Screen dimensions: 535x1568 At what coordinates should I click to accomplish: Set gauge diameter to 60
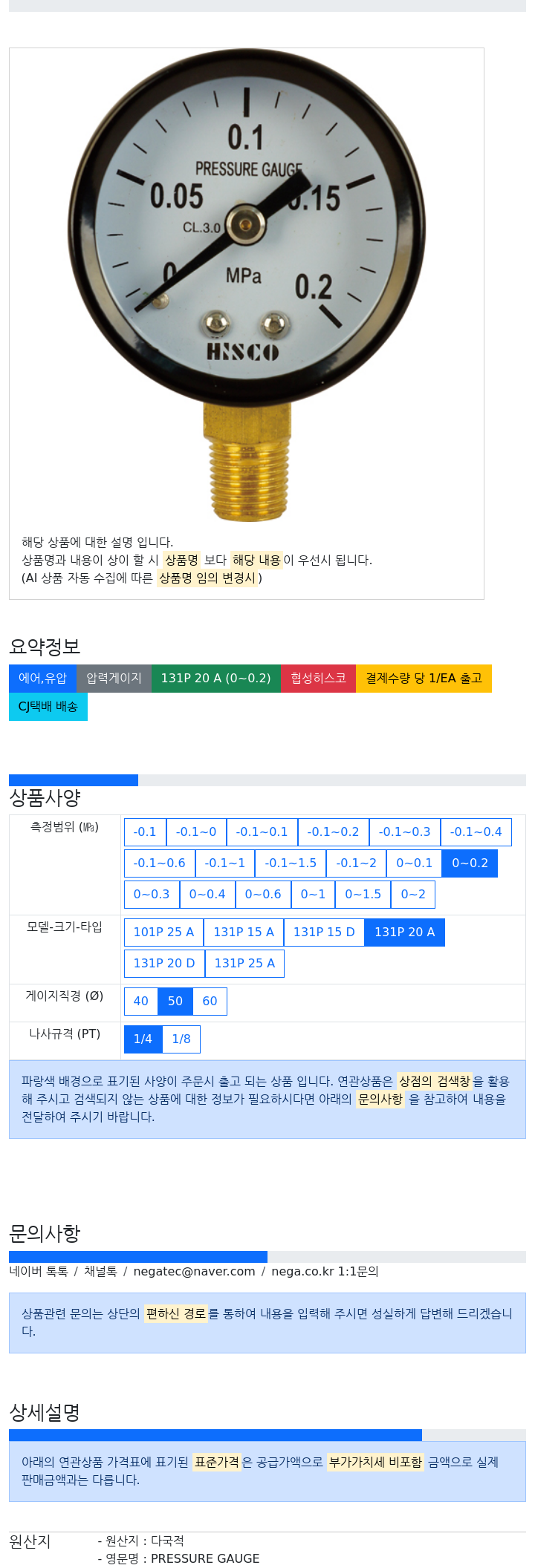pos(210,1001)
